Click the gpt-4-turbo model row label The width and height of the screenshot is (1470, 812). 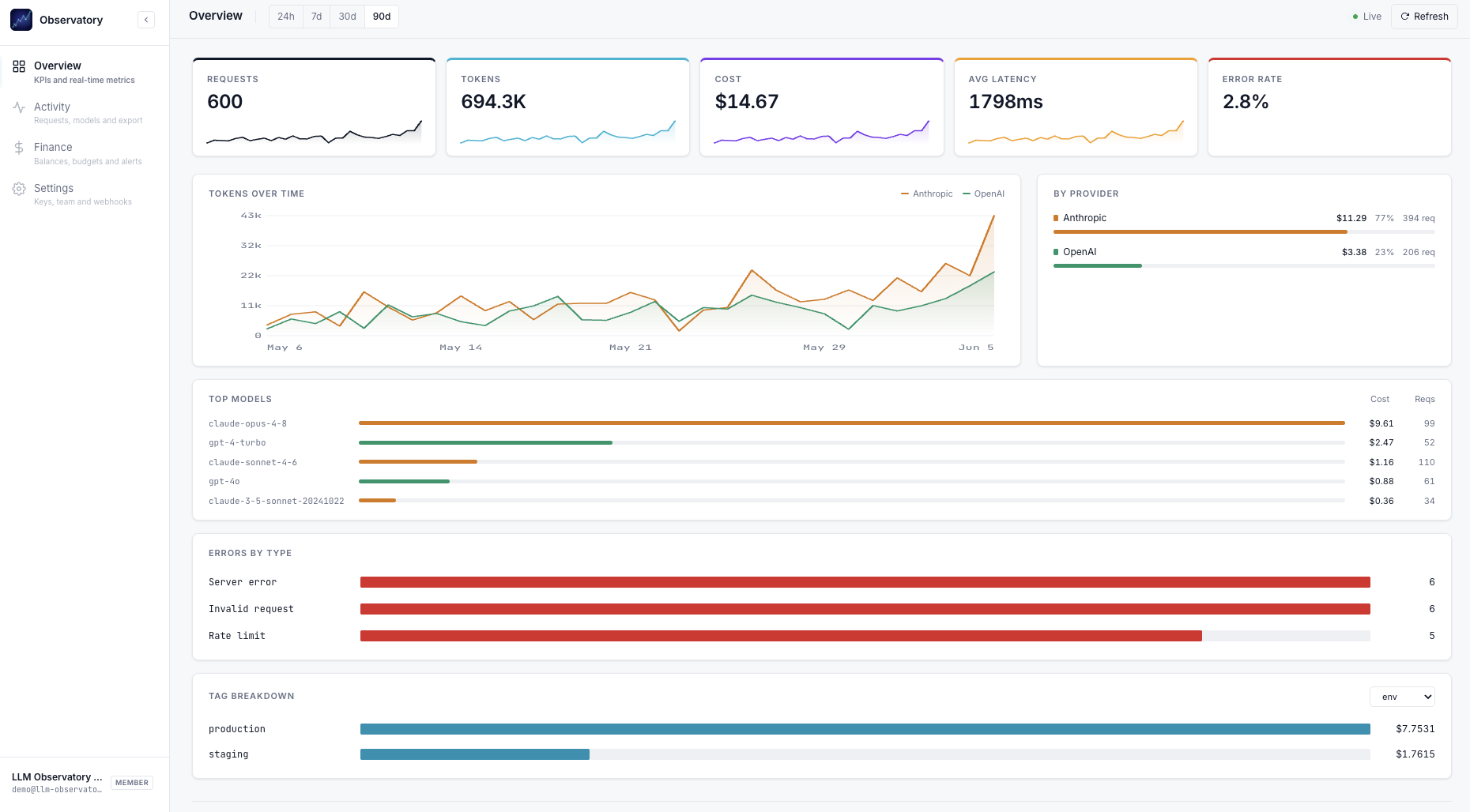point(237,443)
